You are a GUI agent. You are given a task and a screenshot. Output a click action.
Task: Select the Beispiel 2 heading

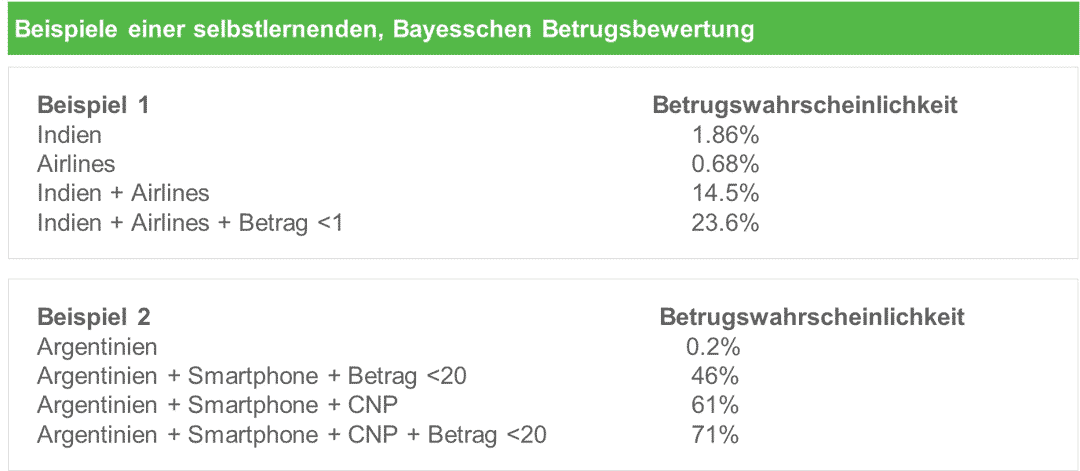[x=94, y=317]
